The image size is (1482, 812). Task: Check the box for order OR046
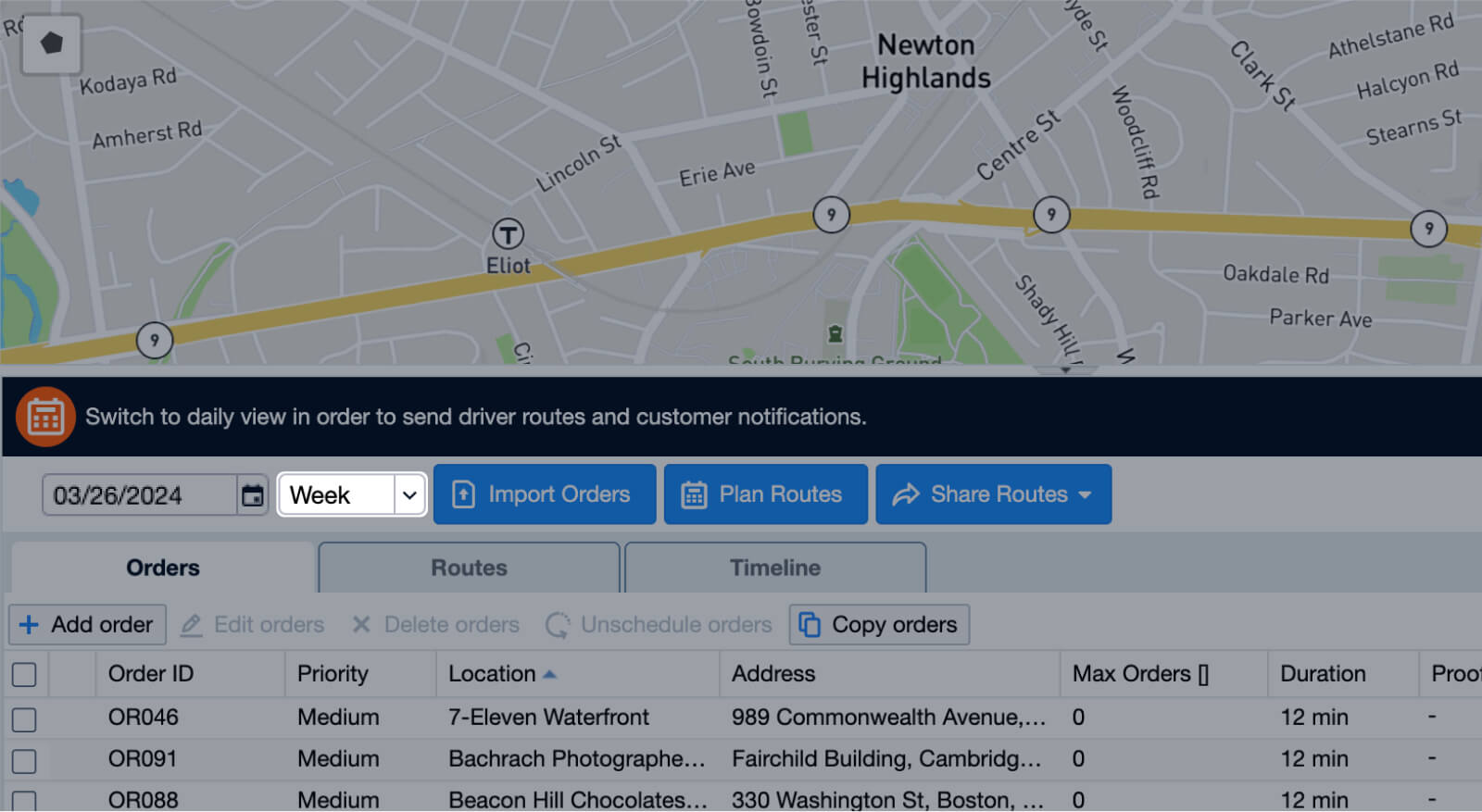(24, 718)
